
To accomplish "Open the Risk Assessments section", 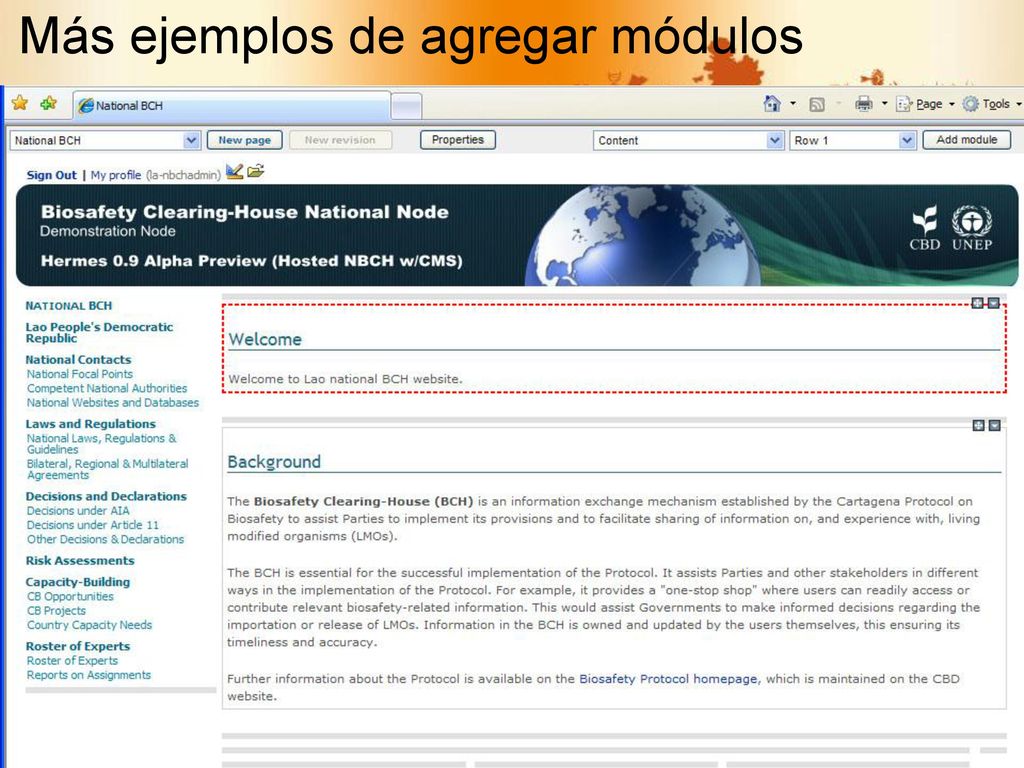I will pyautogui.click(x=80, y=560).
